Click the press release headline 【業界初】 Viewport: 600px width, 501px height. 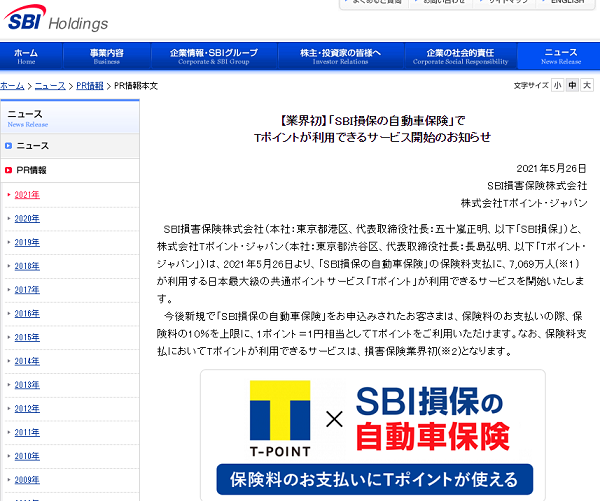click(372, 129)
